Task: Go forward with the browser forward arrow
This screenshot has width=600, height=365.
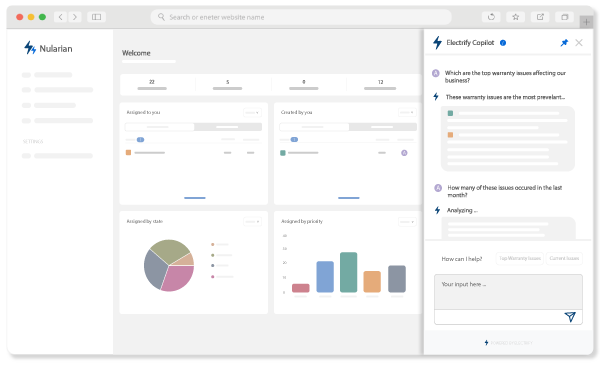Action: click(75, 17)
